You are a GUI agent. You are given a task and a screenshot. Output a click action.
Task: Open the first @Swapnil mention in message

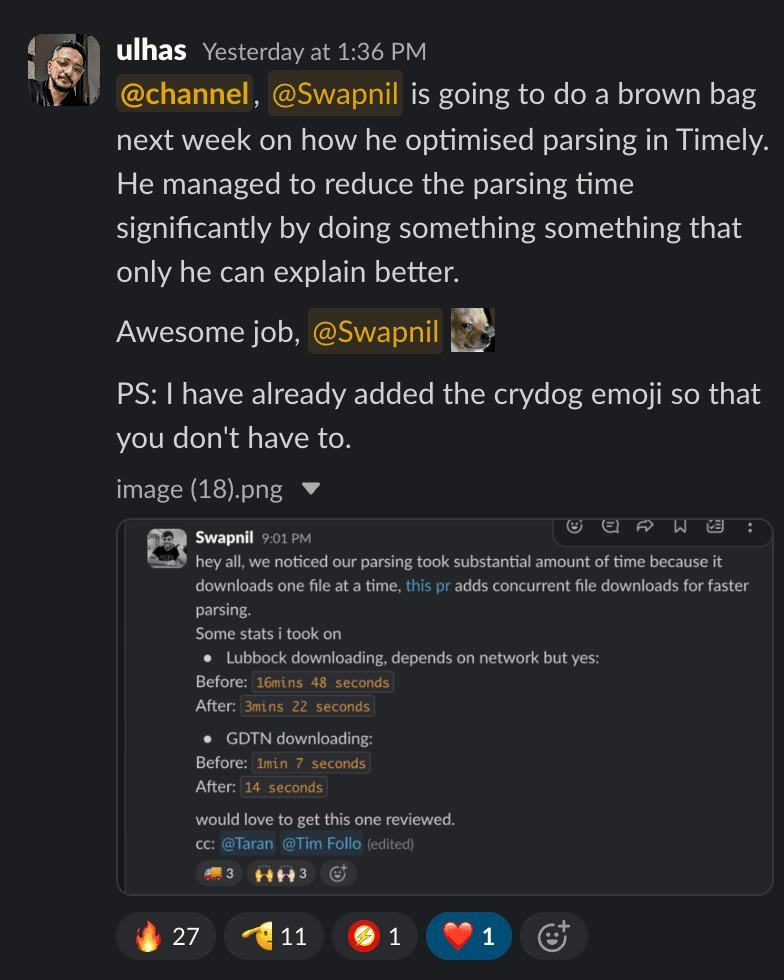click(335, 94)
